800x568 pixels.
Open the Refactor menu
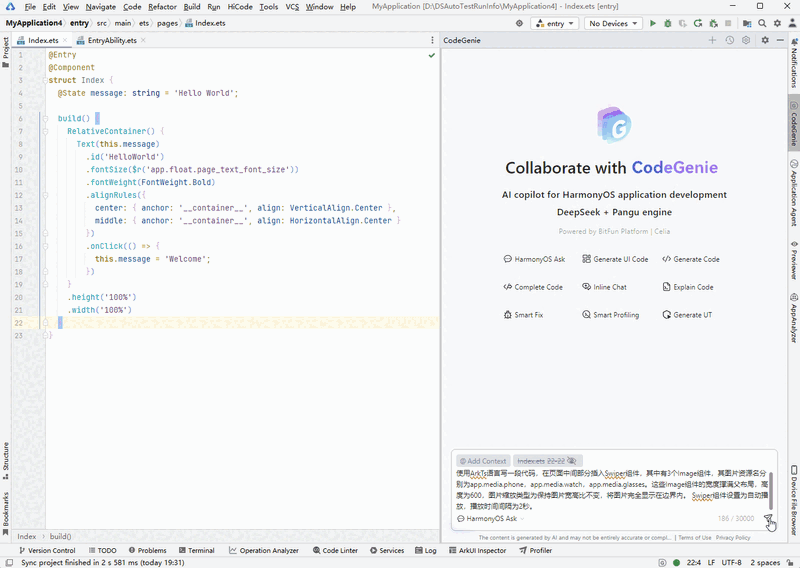pyautogui.click(x=162, y=7)
